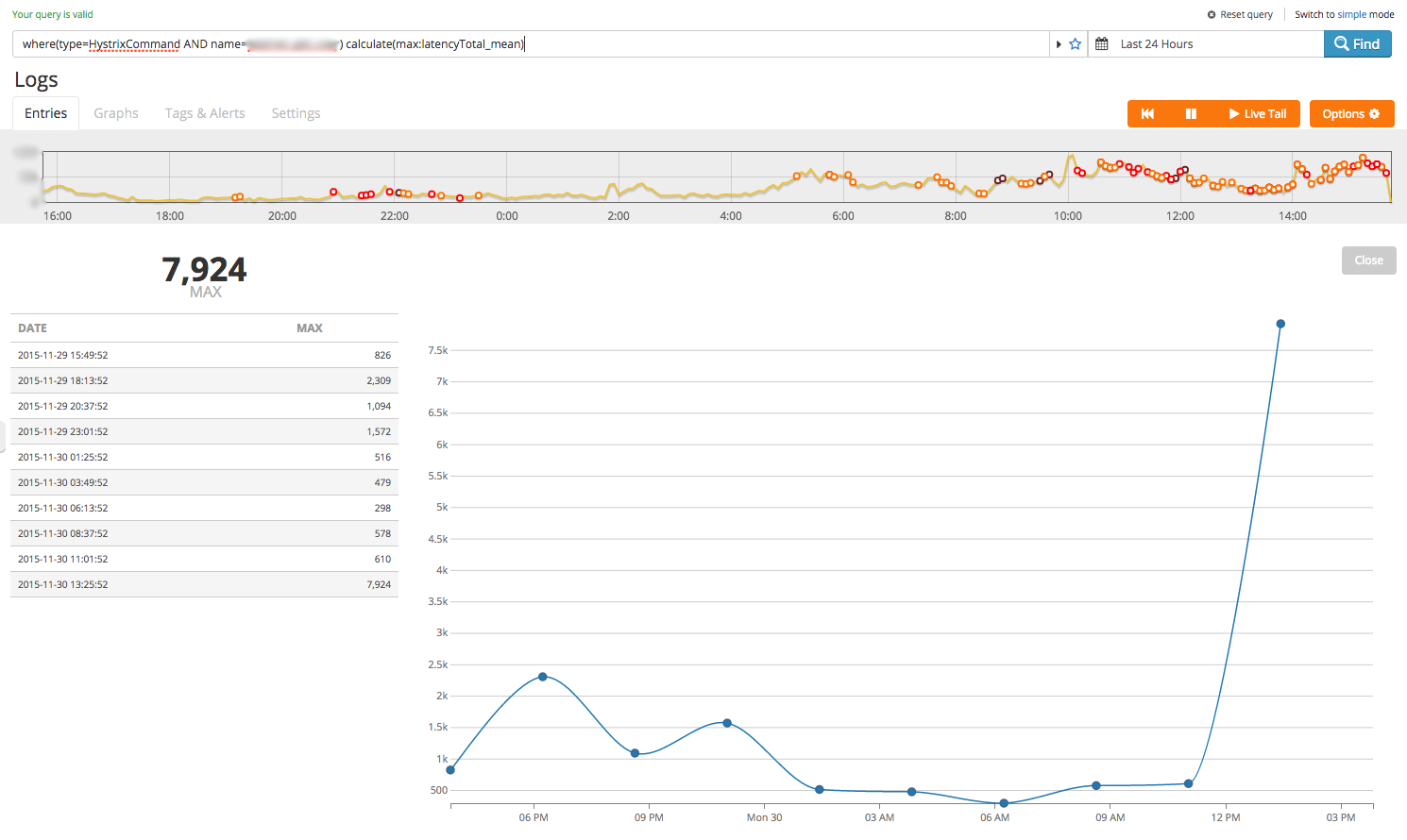Click the calendar icon in time range field
Screen dimensions: 1407x840
(1101, 44)
